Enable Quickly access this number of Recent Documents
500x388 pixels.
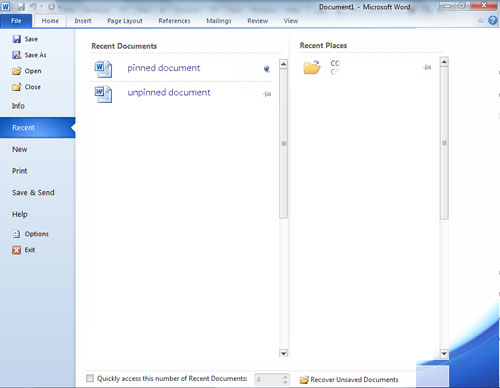click(x=90, y=378)
